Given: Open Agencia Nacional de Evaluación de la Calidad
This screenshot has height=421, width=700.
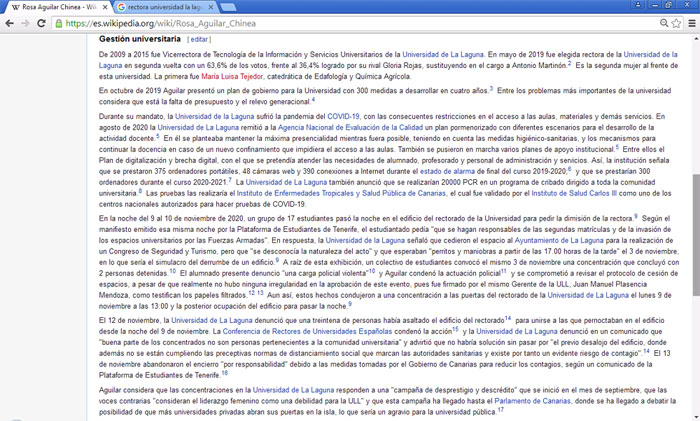Looking at the screenshot, I should [350, 127].
